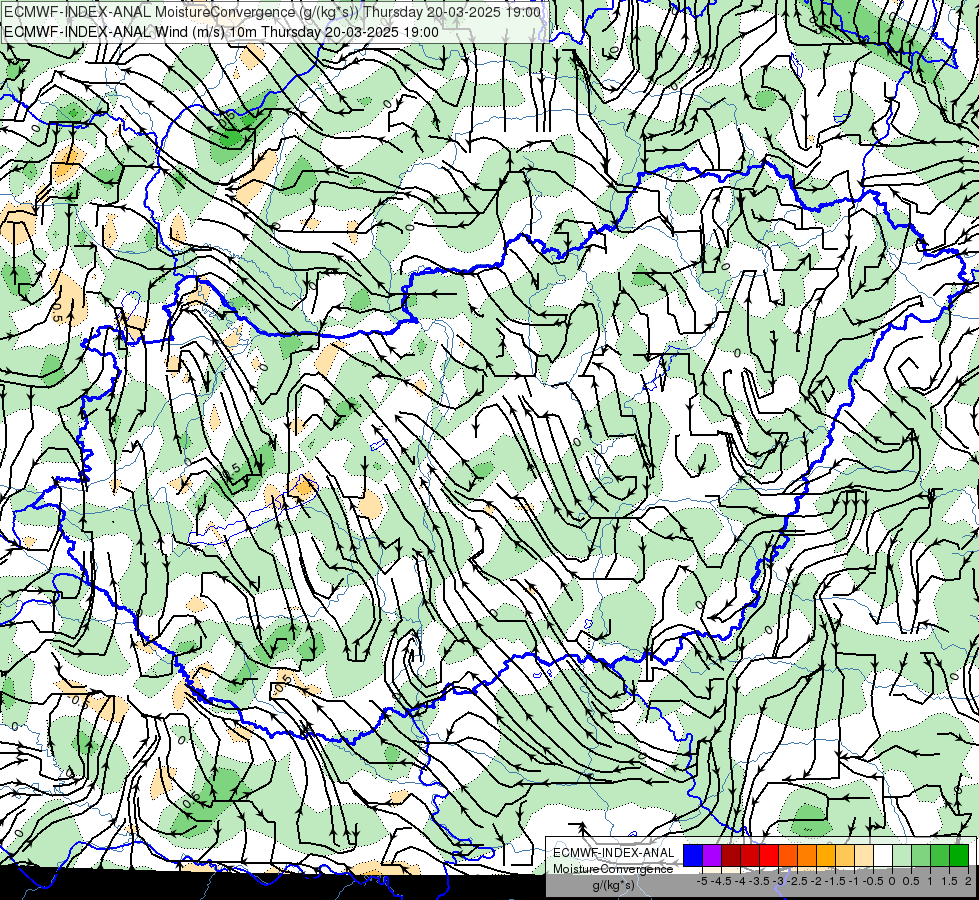Click the MoistureConvergence title line at top

coord(272,12)
